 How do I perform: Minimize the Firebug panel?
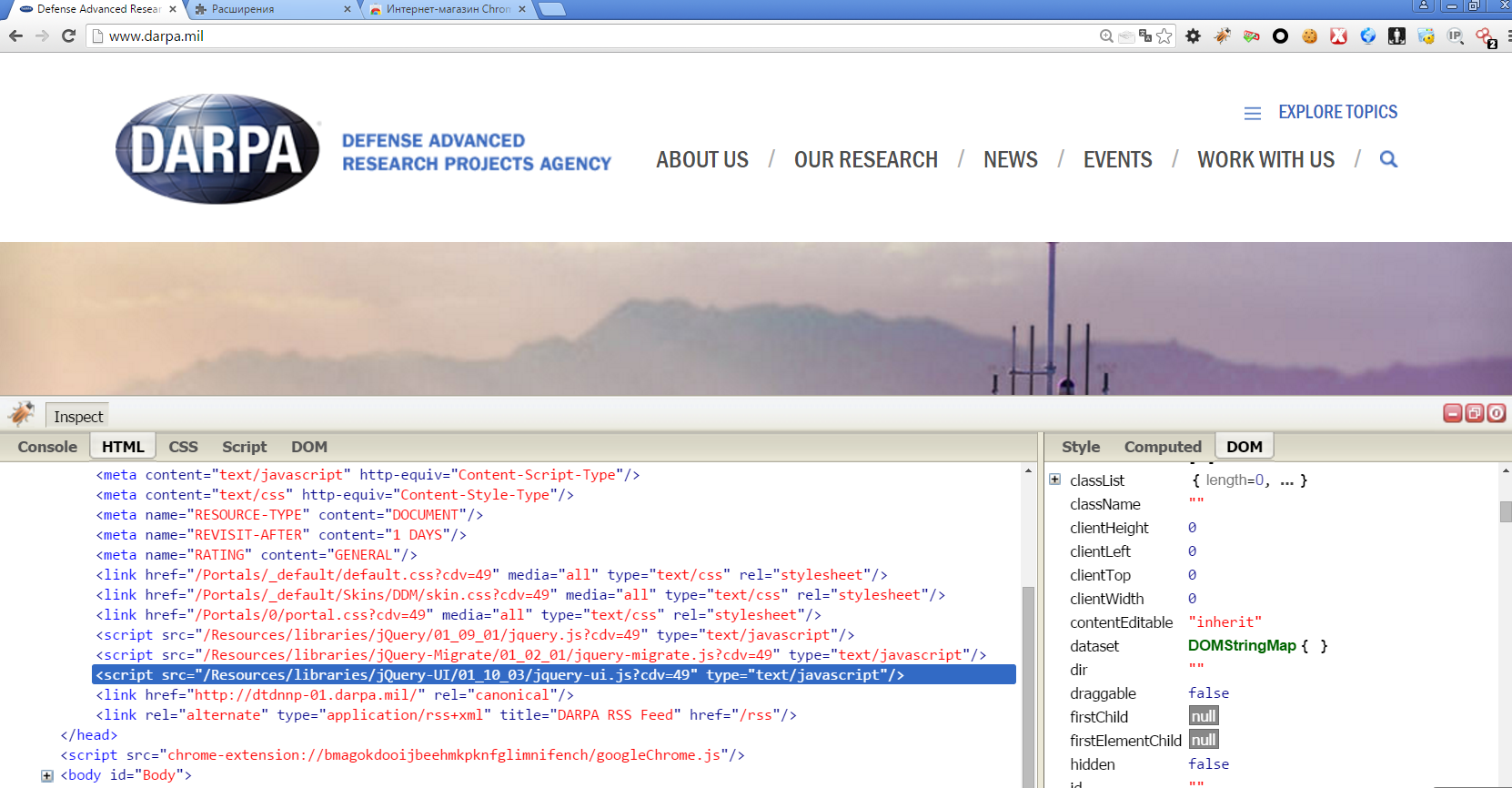(x=1453, y=413)
